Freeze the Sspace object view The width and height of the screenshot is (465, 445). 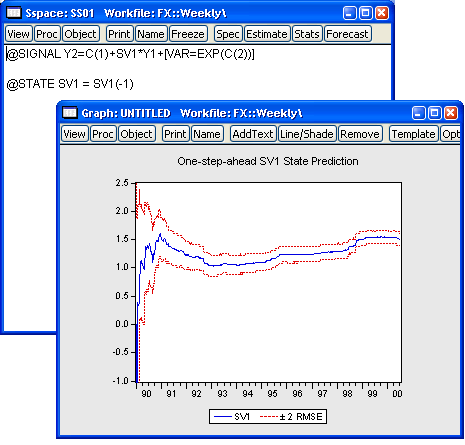(188, 34)
